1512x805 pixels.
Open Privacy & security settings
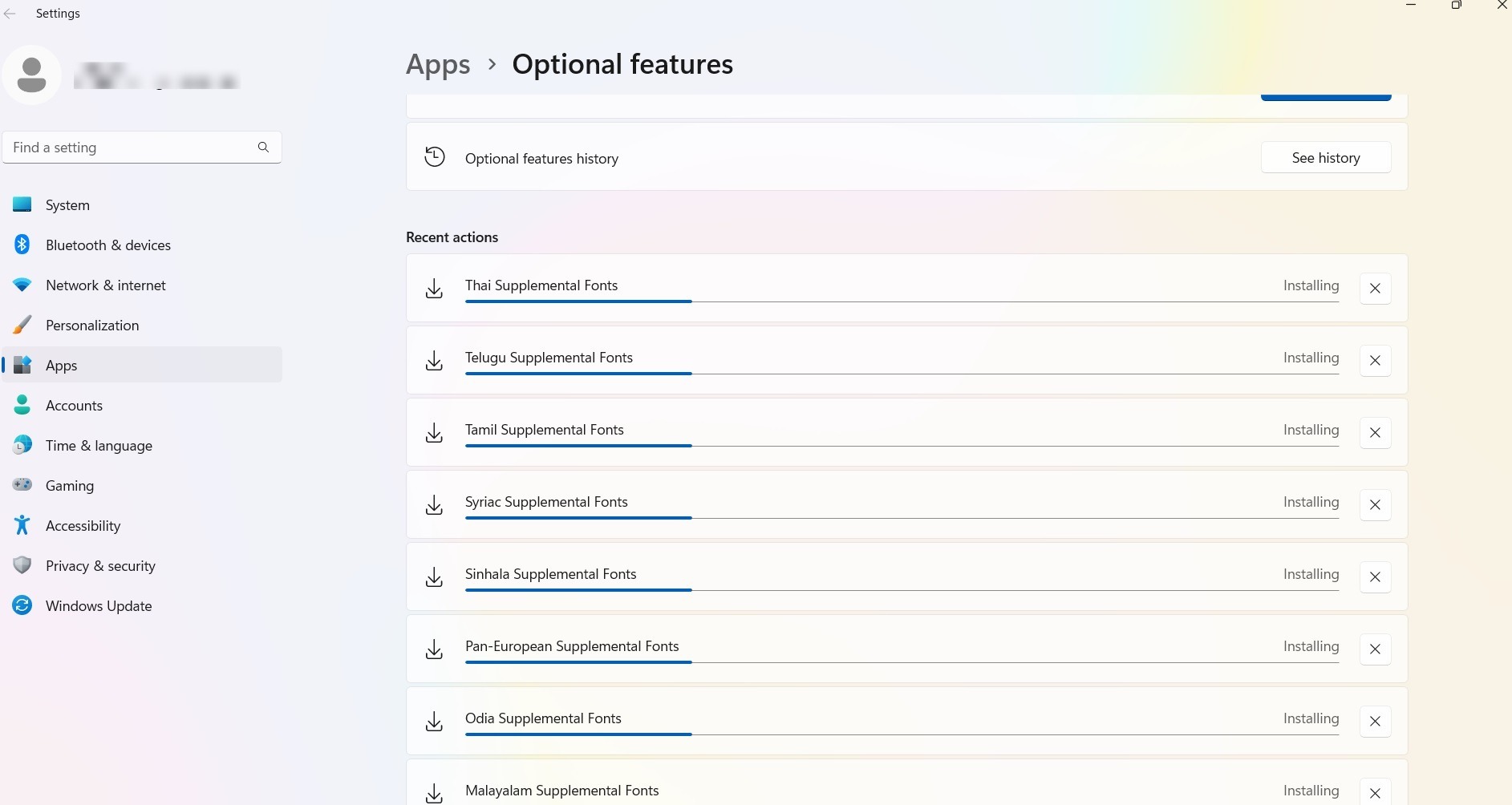[x=99, y=565]
